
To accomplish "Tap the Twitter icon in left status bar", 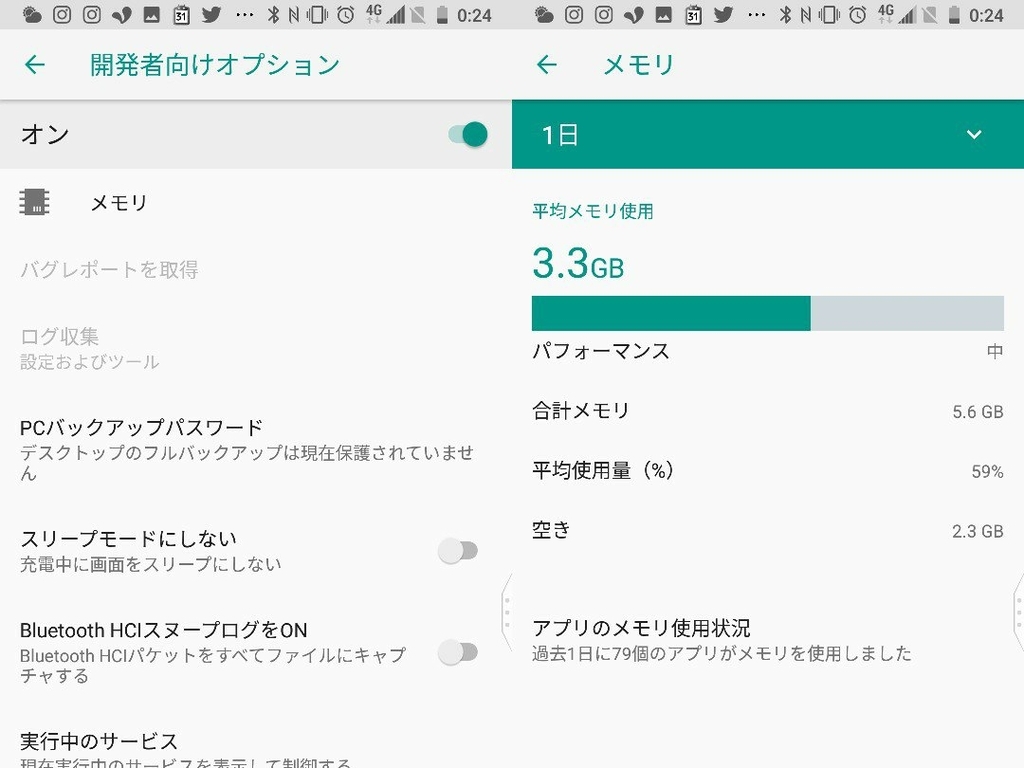I will [211, 14].
